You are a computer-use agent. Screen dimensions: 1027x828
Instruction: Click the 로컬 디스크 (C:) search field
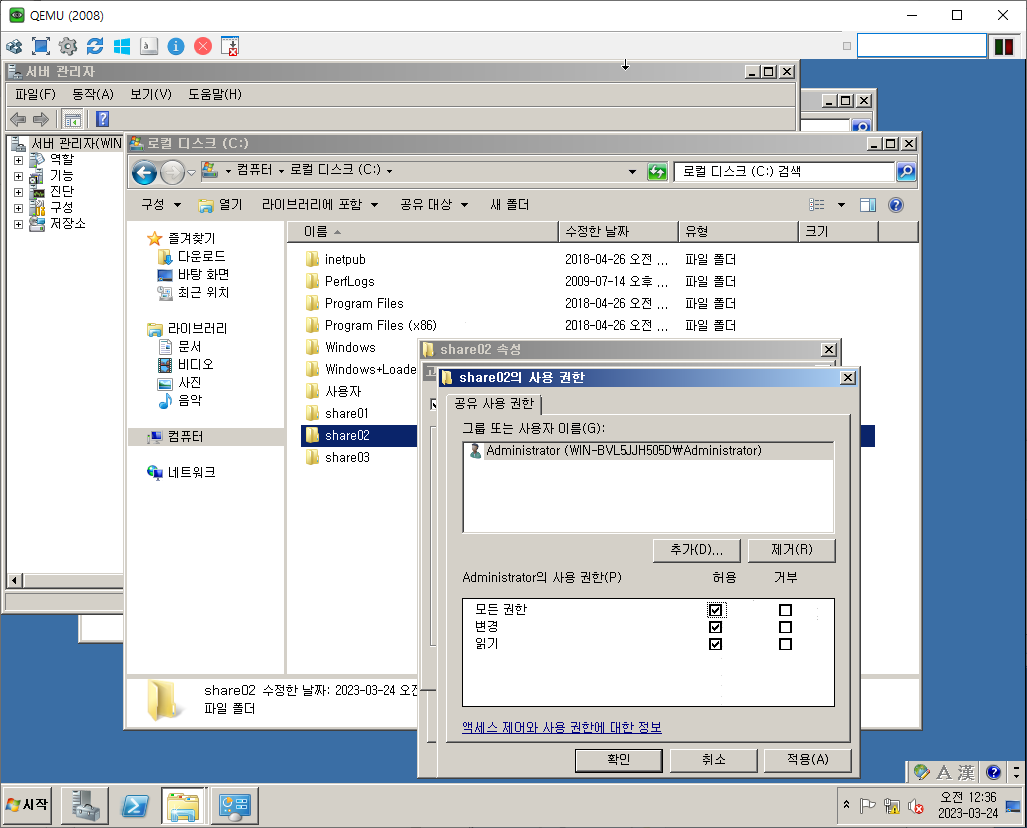tap(785, 172)
